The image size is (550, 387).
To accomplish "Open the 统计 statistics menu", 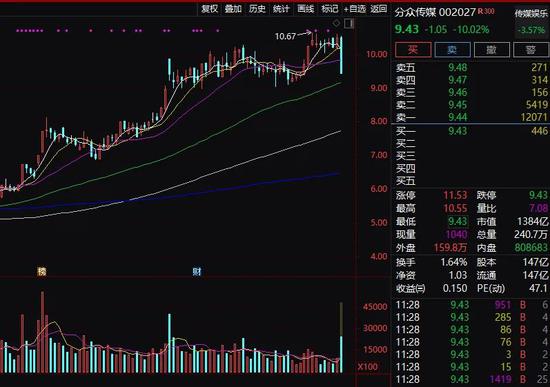I will 281,9.
